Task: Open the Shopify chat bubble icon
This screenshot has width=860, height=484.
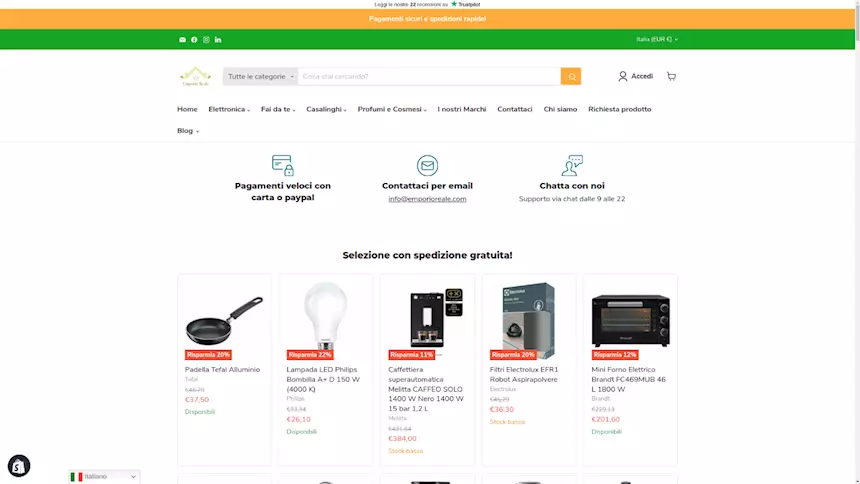Action: [x=19, y=466]
